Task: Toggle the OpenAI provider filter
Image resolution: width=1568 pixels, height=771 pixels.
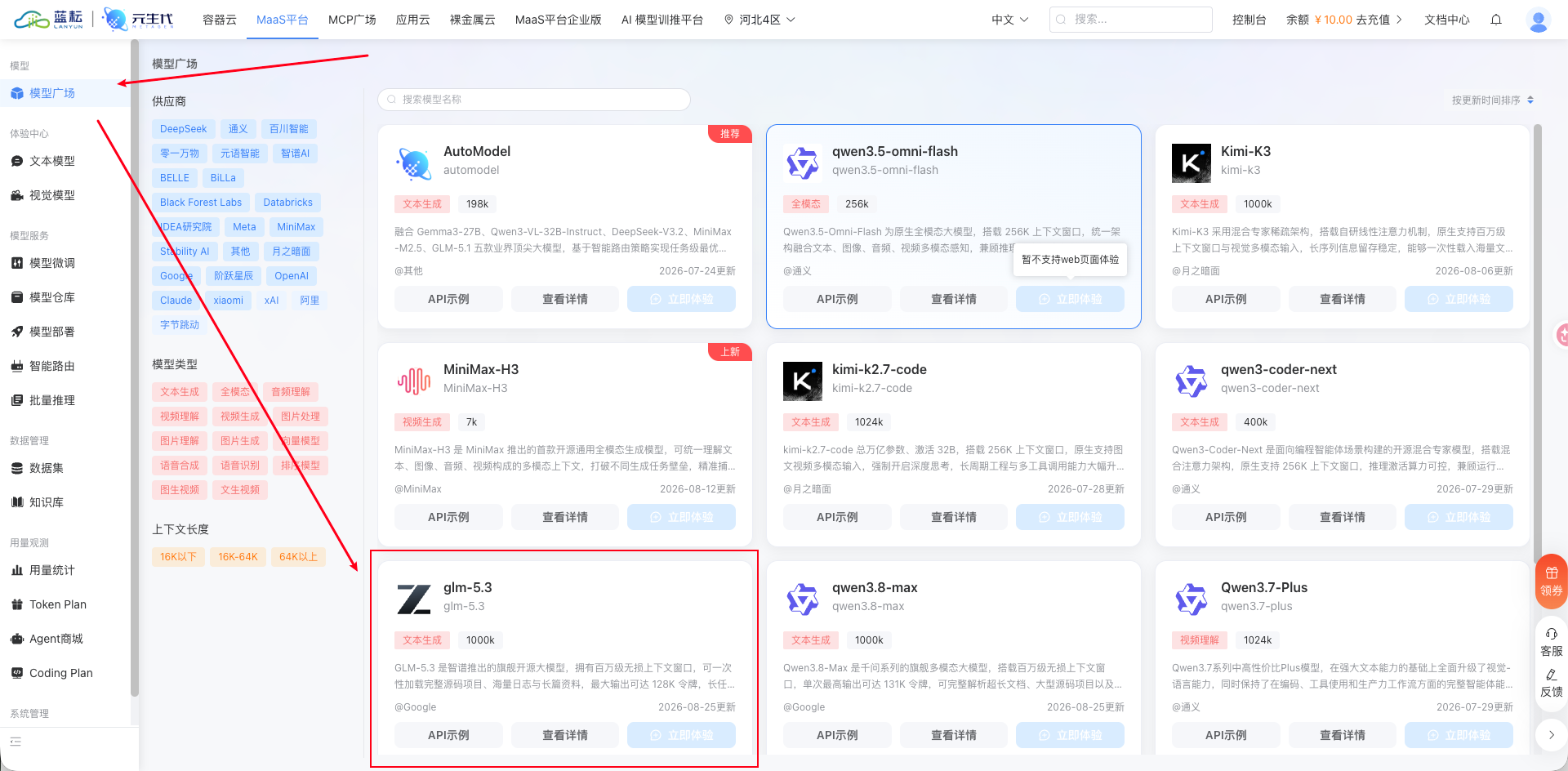Action: point(292,276)
